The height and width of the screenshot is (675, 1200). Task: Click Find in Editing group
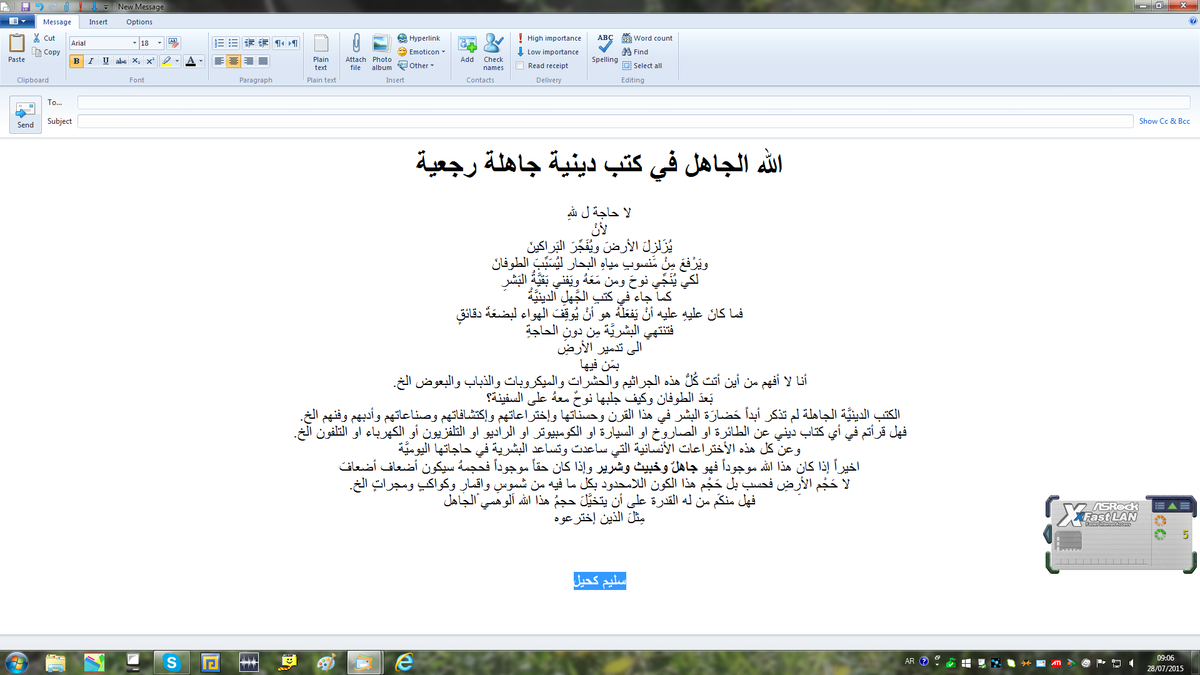[635, 52]
